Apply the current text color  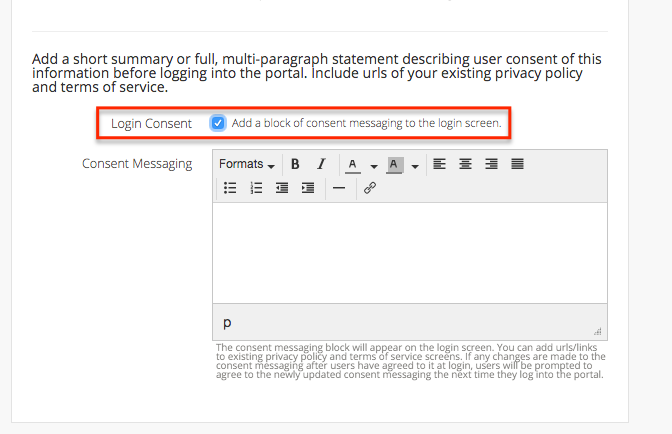[x=352, y=164]
